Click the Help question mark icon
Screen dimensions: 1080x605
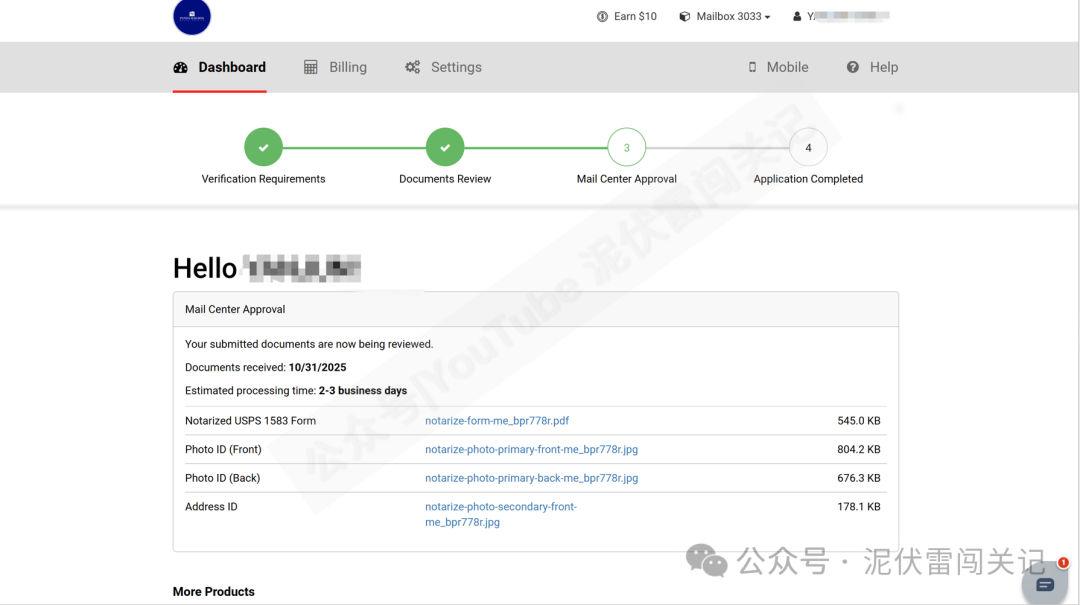pos(853,68)
